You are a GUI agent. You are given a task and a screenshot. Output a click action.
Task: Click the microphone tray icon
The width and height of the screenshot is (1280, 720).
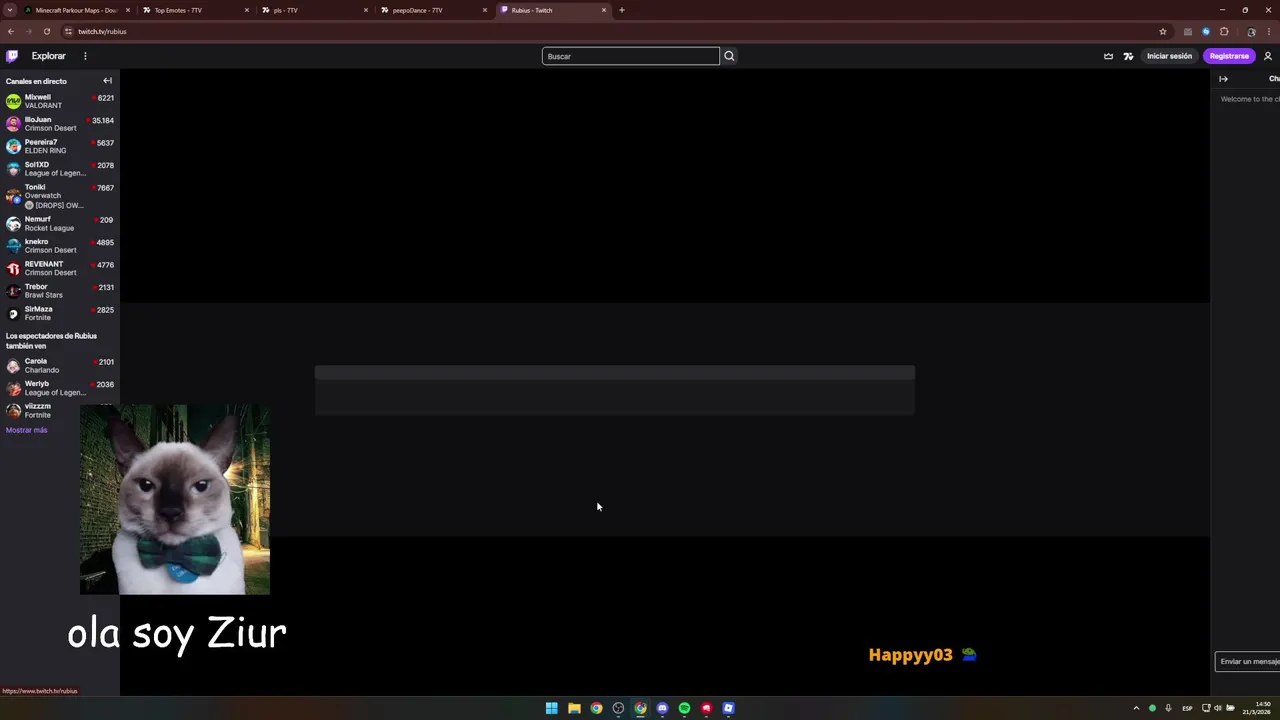click(x=1168, y=708)
